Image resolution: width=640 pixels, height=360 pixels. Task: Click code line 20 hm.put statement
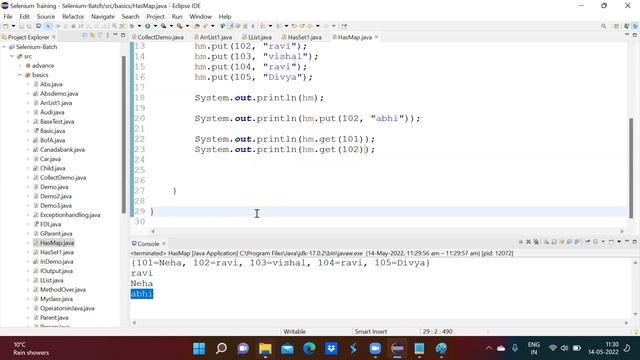[307, 118]
